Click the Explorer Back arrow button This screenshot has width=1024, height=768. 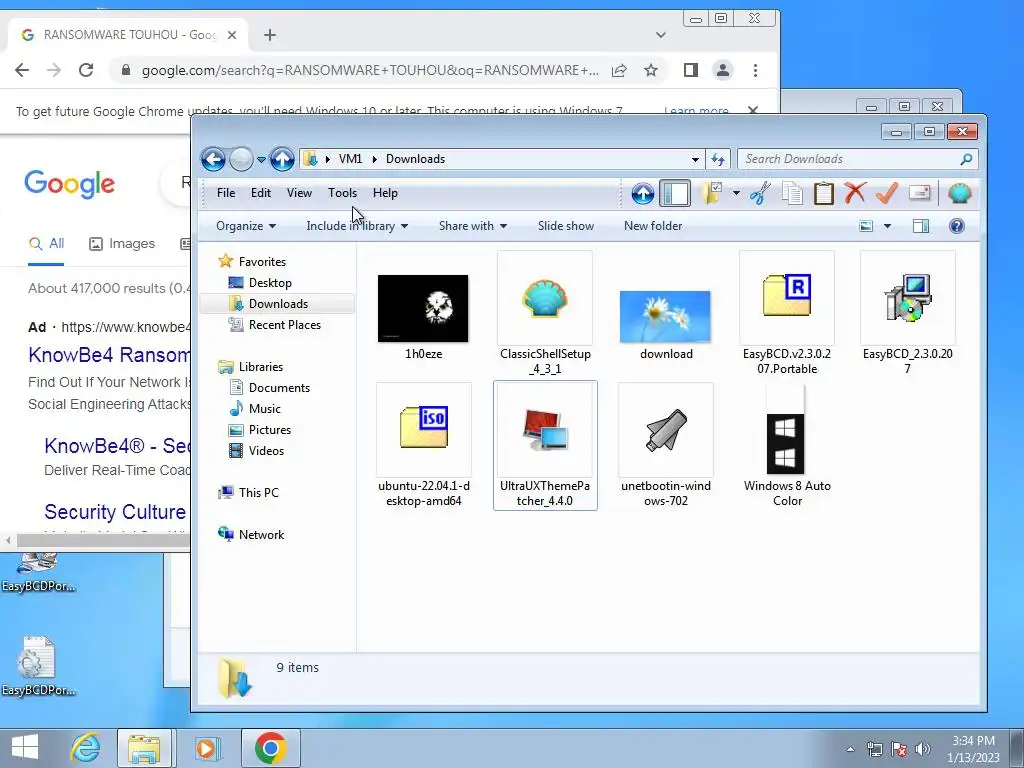pos(213,159)
